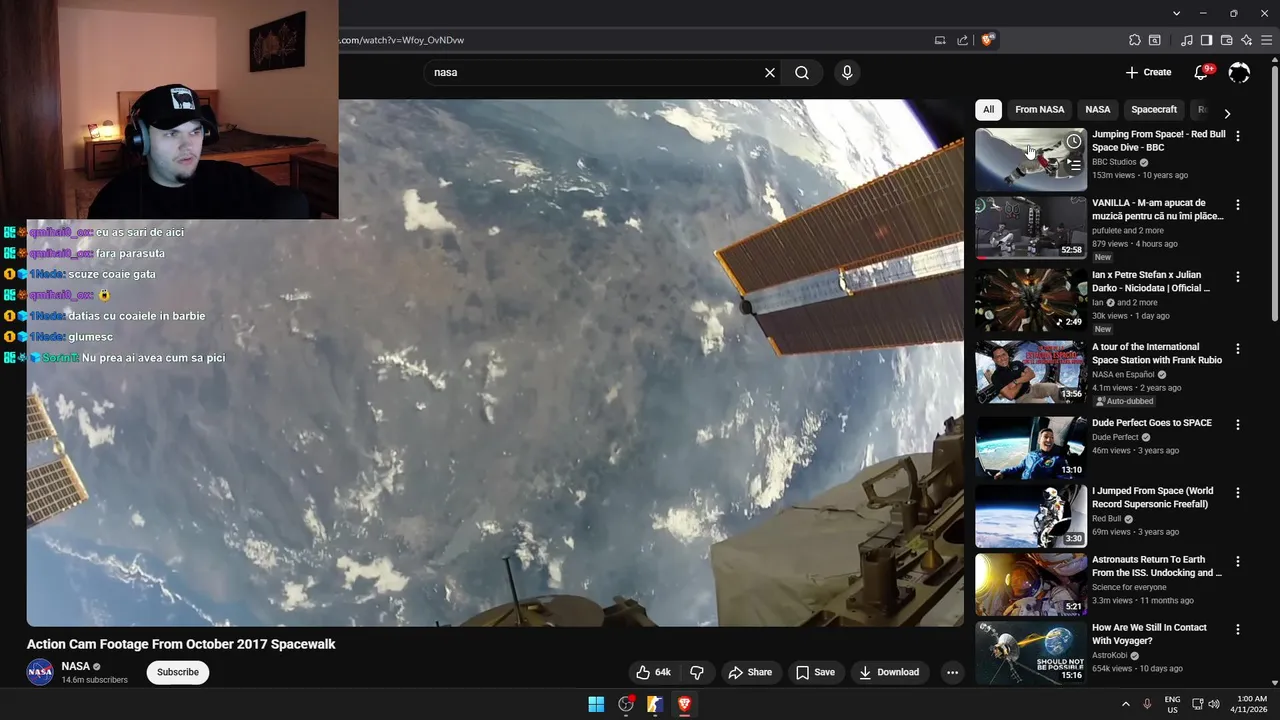1280x720 pixels.
Task: Subscribe to the NASA channel
Action: 178,672
